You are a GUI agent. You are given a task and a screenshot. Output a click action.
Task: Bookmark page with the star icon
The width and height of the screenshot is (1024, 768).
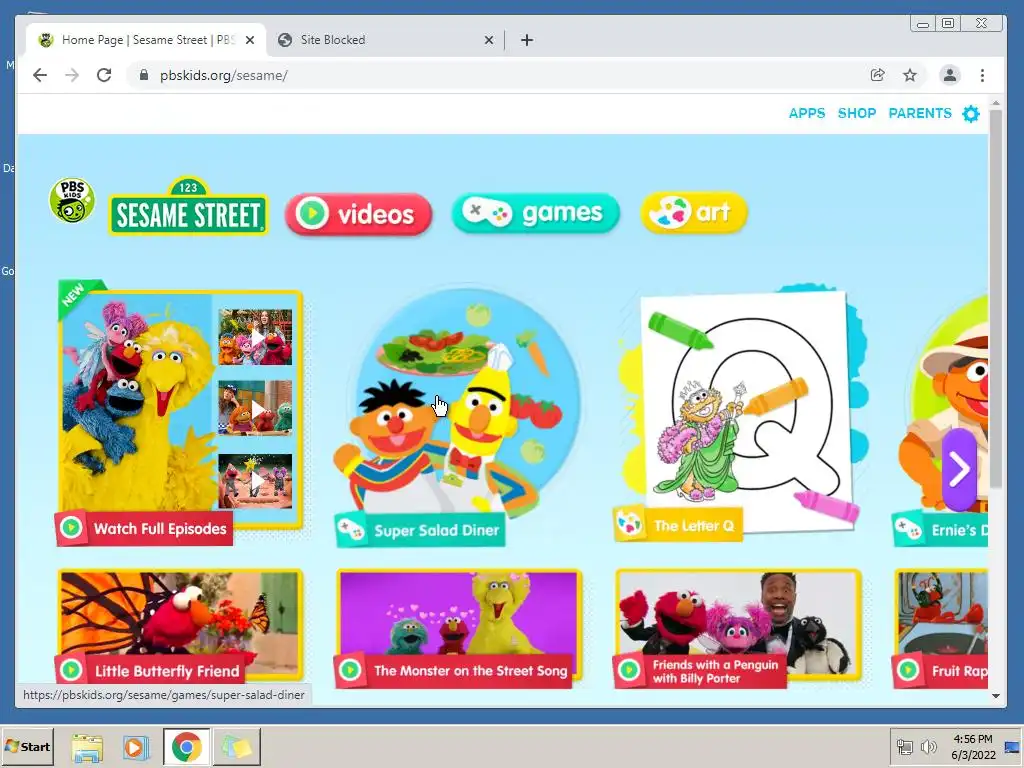910,75
